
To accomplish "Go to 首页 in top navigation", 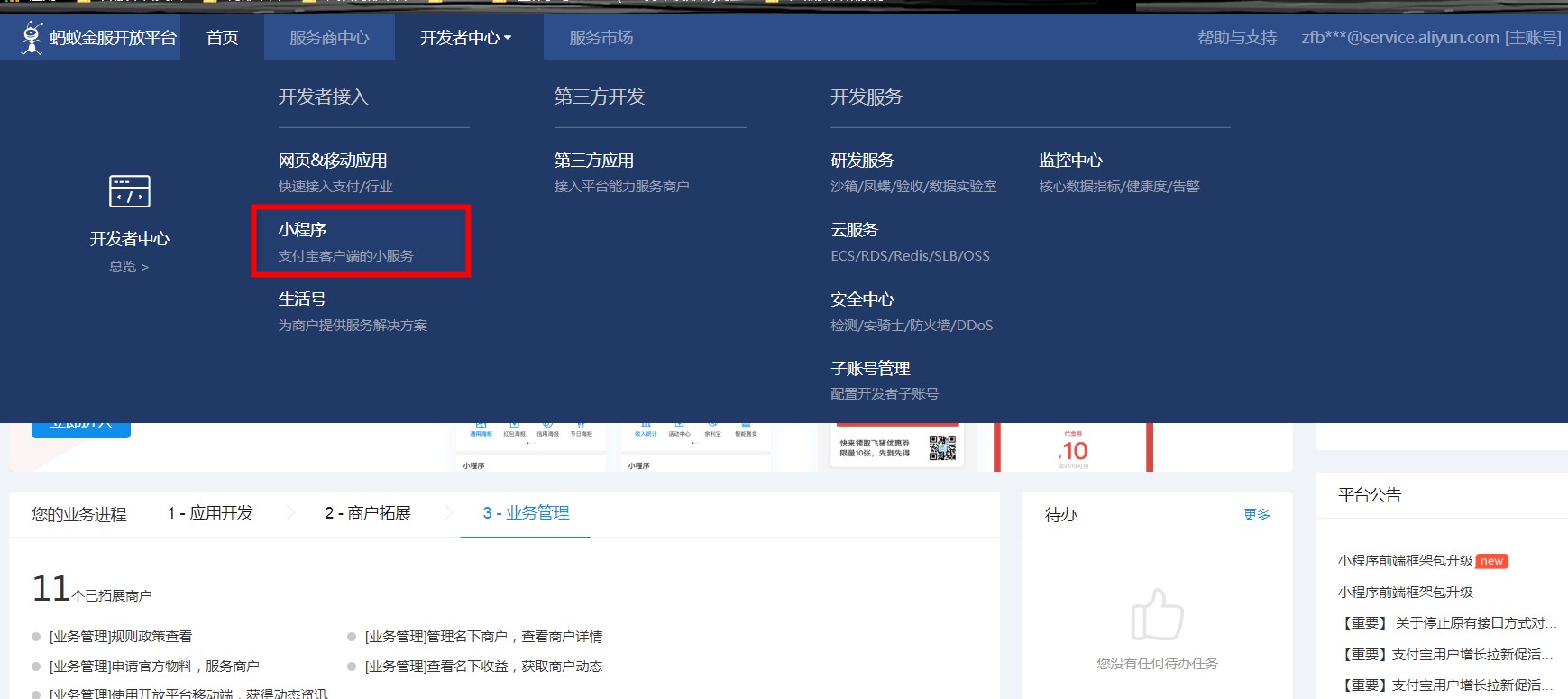I will (222, 38).
